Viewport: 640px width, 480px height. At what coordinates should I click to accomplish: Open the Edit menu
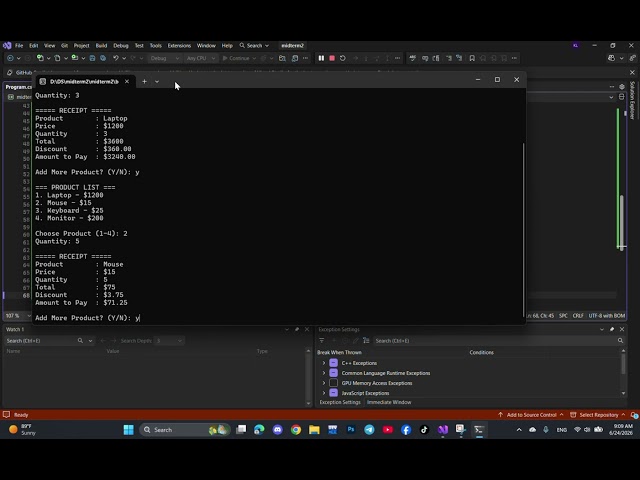(x=33, y=46)
